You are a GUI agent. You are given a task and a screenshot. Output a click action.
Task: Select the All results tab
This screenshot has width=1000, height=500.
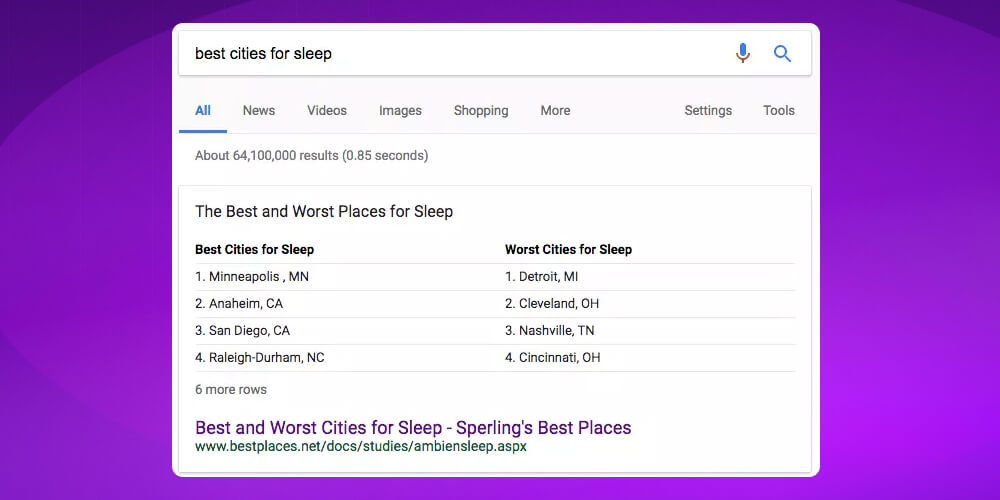pos(203,111)
